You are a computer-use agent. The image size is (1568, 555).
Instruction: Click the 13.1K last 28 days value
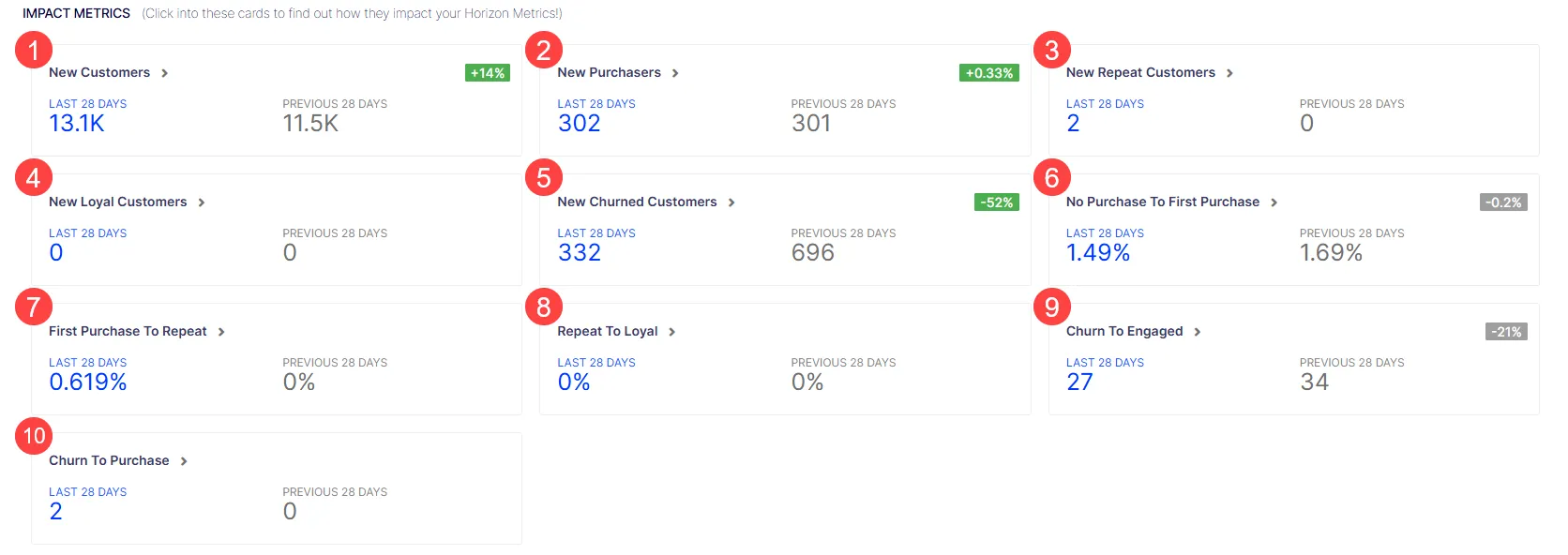pos(77,124)
